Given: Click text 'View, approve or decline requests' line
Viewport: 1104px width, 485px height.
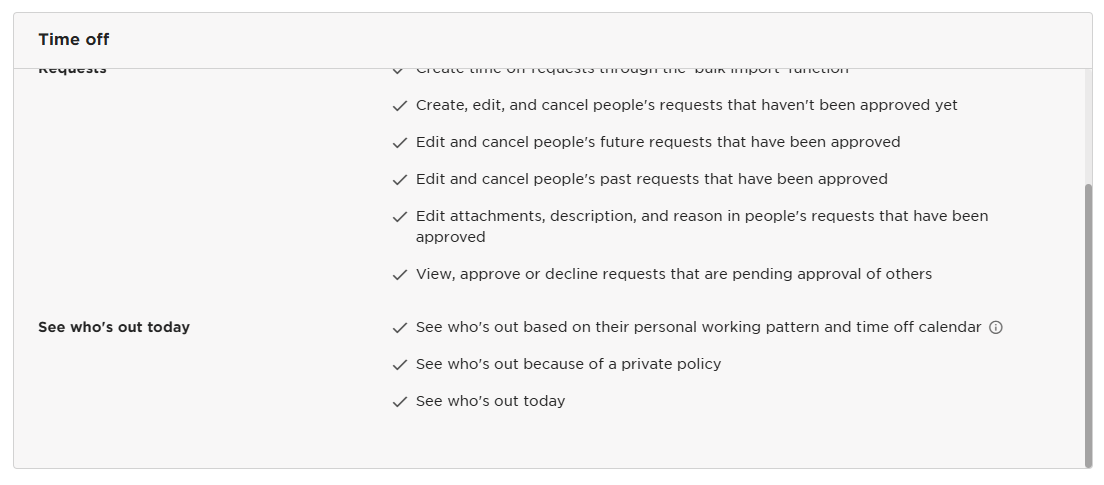Looking at the screenshot, I should [x=674, y=274].
